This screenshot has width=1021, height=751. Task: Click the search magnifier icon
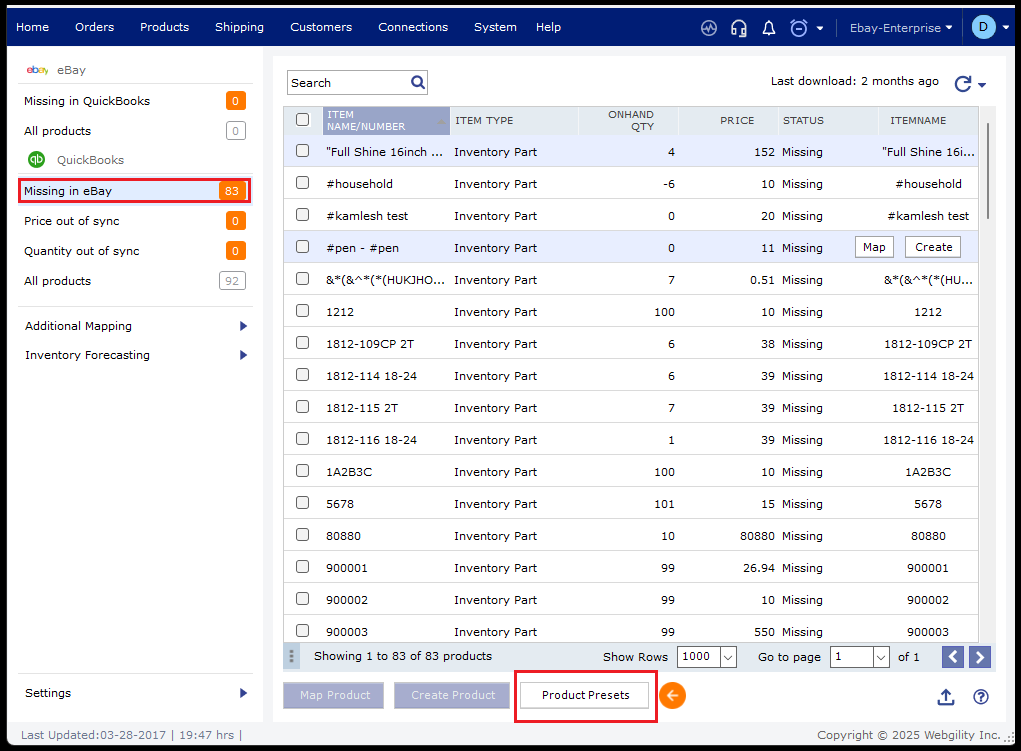(418, 82)
